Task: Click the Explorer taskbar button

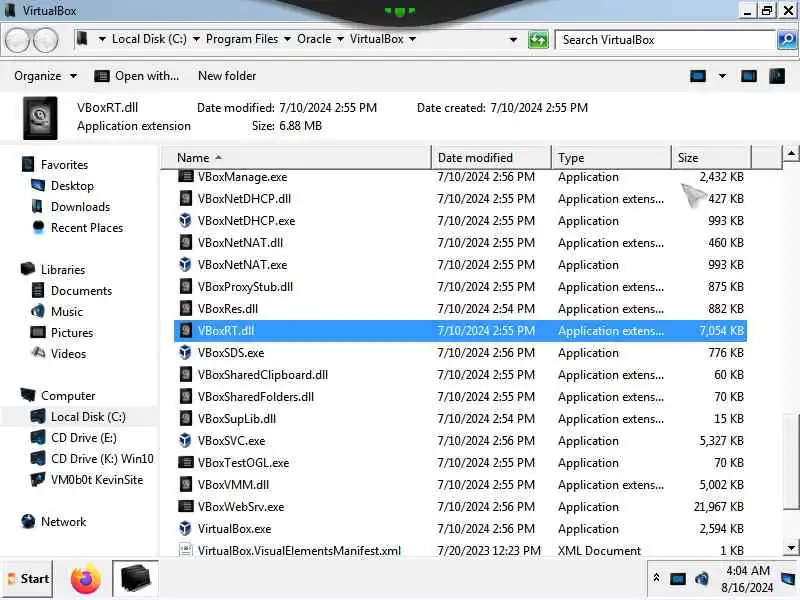Action: click(136, 579)
